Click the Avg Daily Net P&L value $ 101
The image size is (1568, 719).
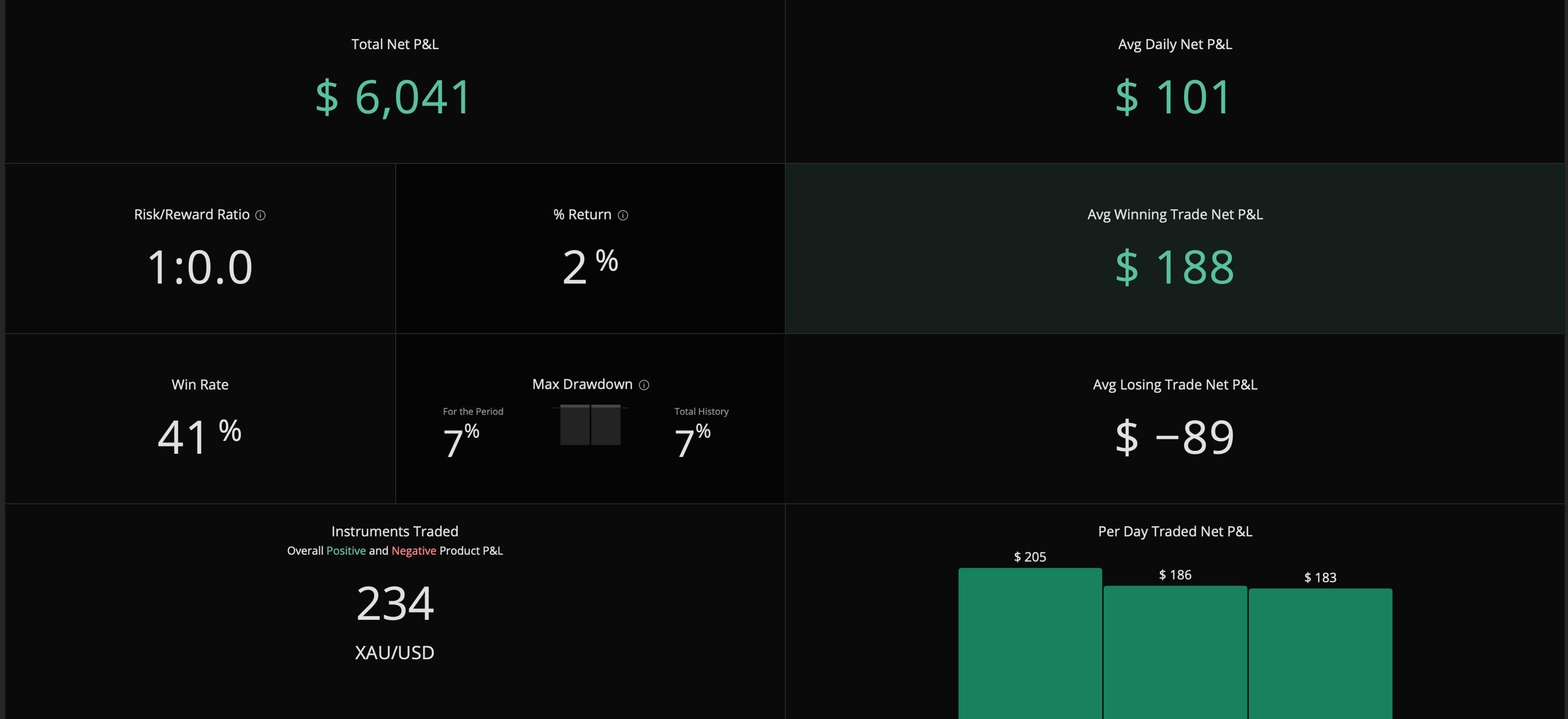pos(1174,97)
